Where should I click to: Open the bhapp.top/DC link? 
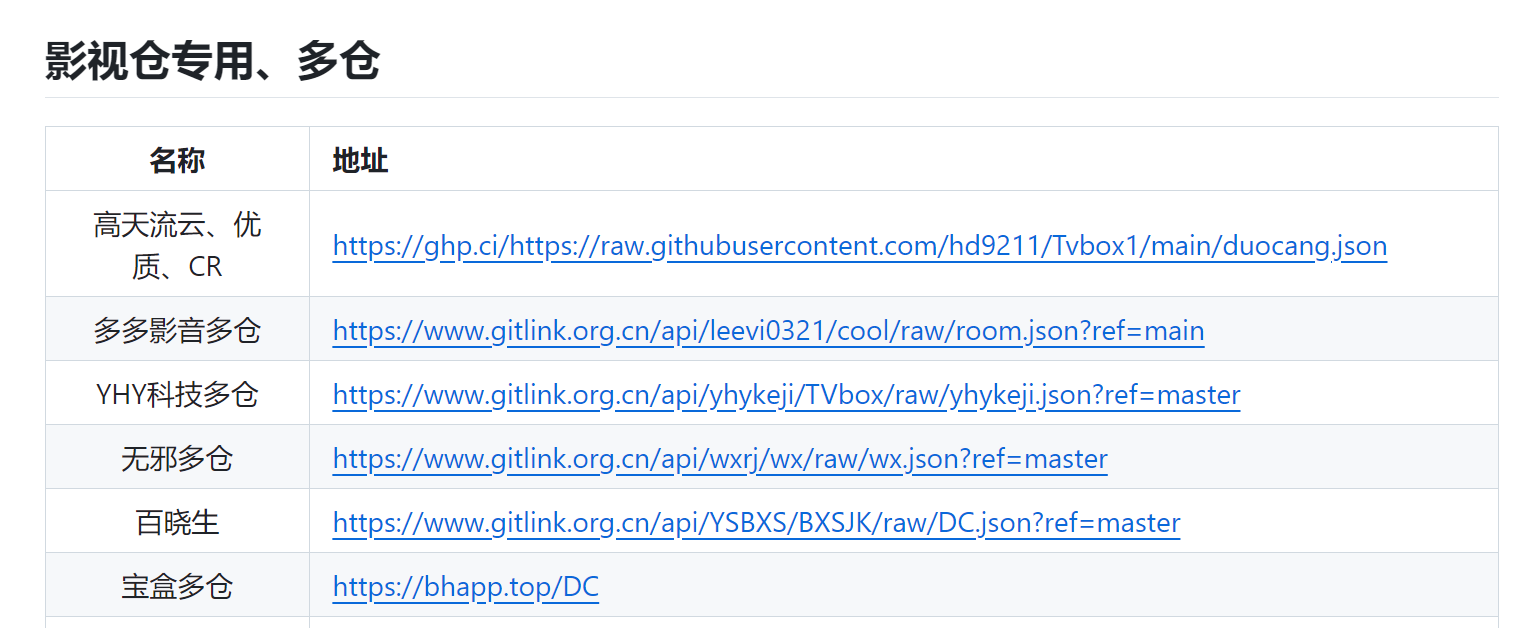[465, 586]
